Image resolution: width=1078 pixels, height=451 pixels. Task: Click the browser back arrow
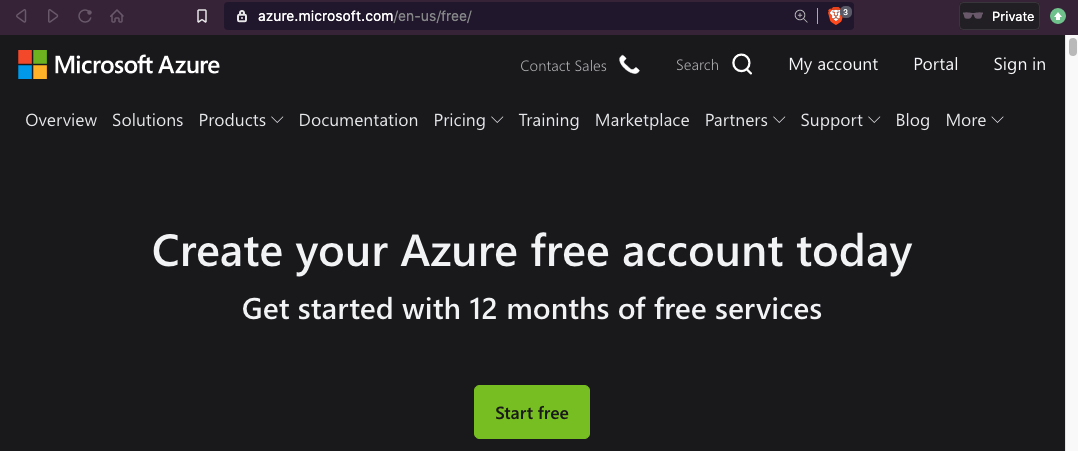(x=22, y=16)
